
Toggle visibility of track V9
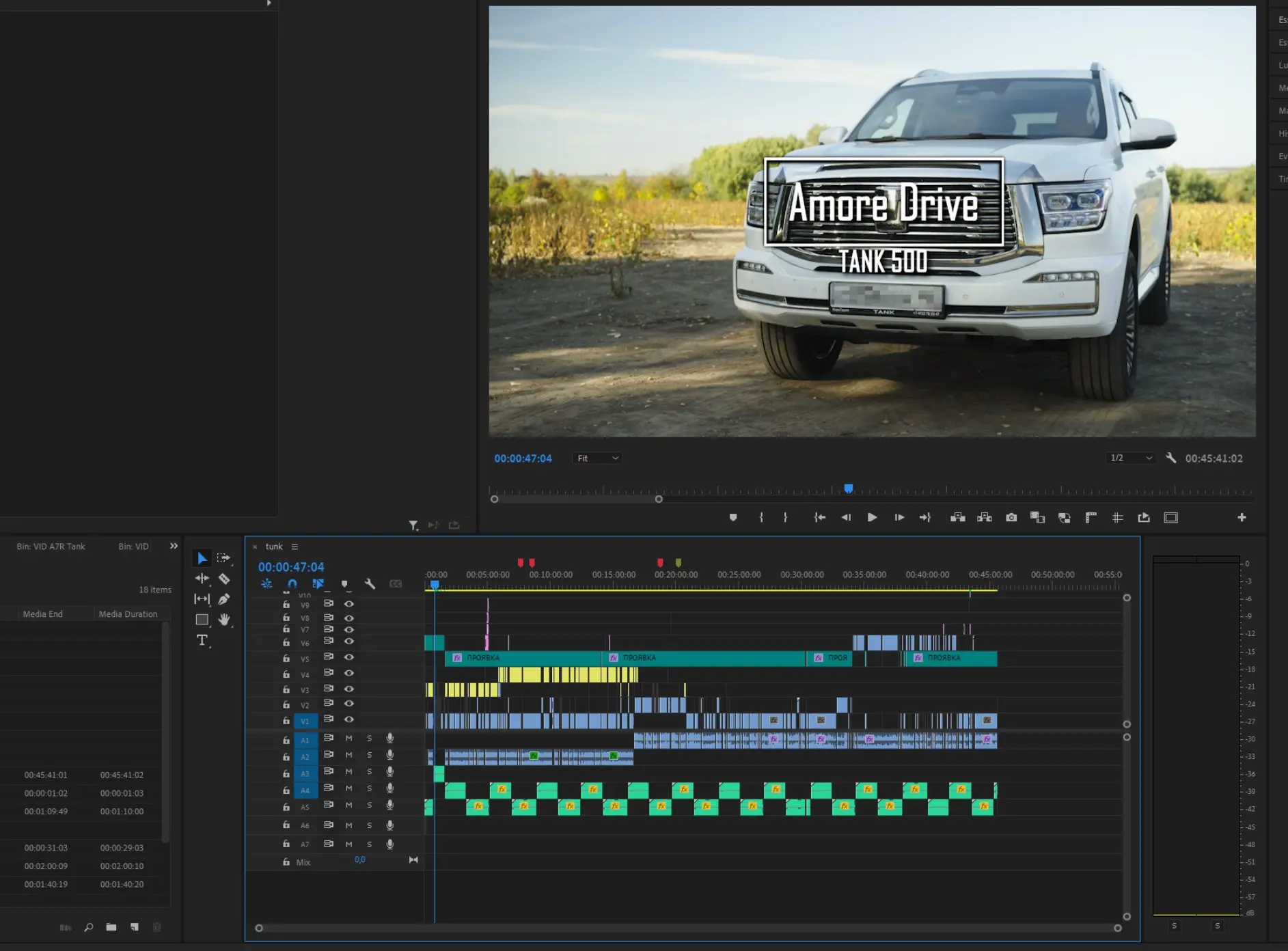(x=348, y=604)
